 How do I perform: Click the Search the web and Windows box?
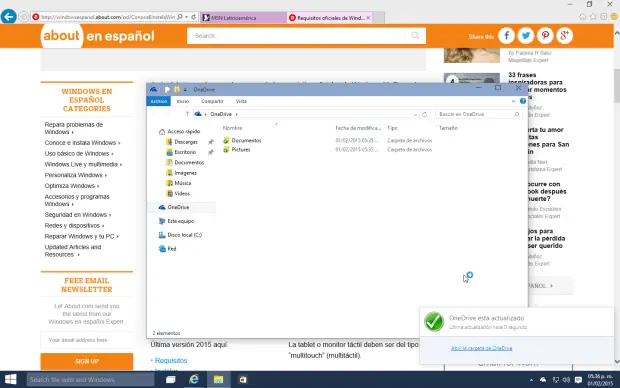(x=90, y=380)
